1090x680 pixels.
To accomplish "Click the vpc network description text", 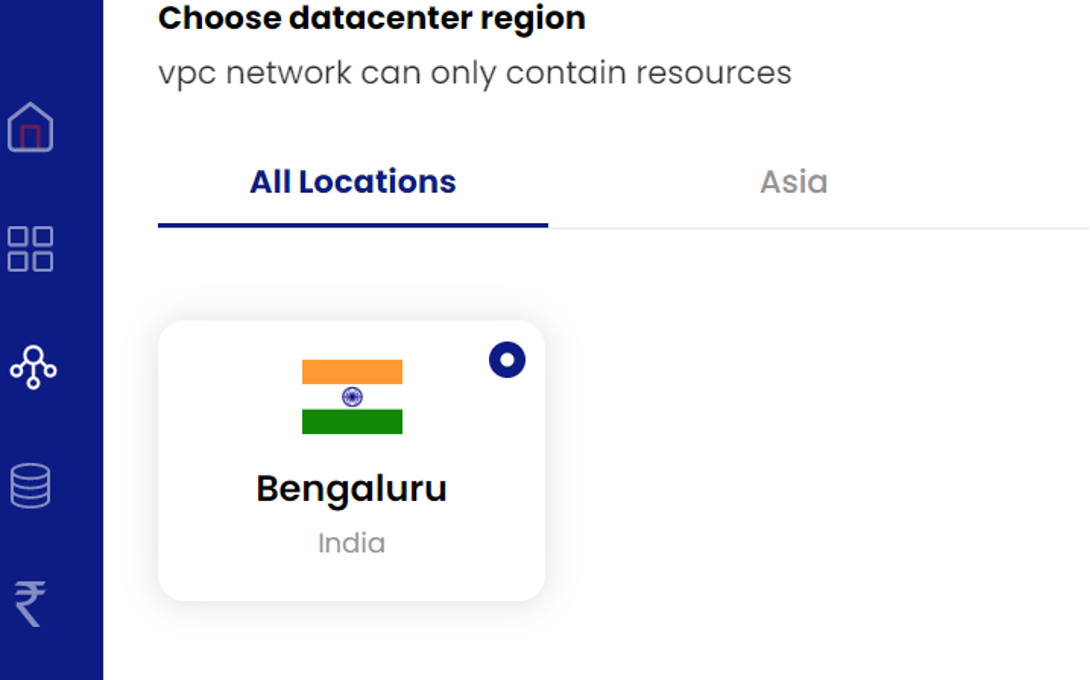I will pos(474,73).
